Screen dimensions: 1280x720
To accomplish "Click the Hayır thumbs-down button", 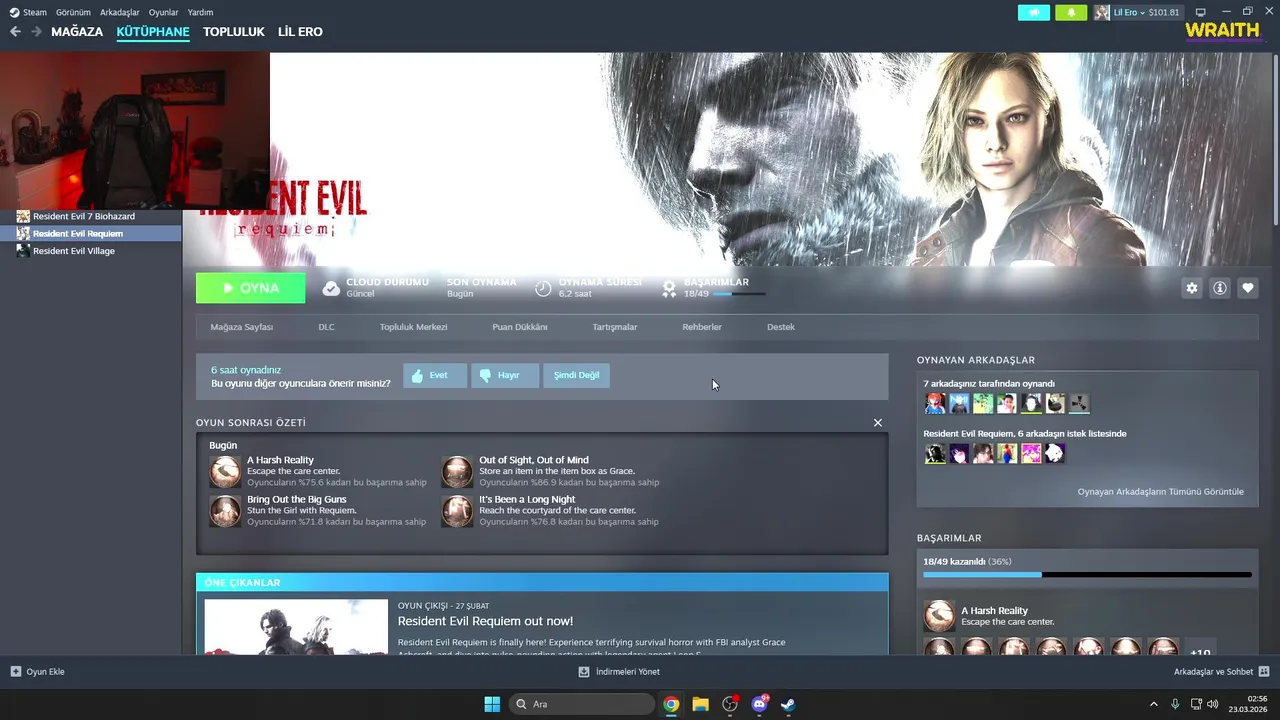I will tap(505, 375).
